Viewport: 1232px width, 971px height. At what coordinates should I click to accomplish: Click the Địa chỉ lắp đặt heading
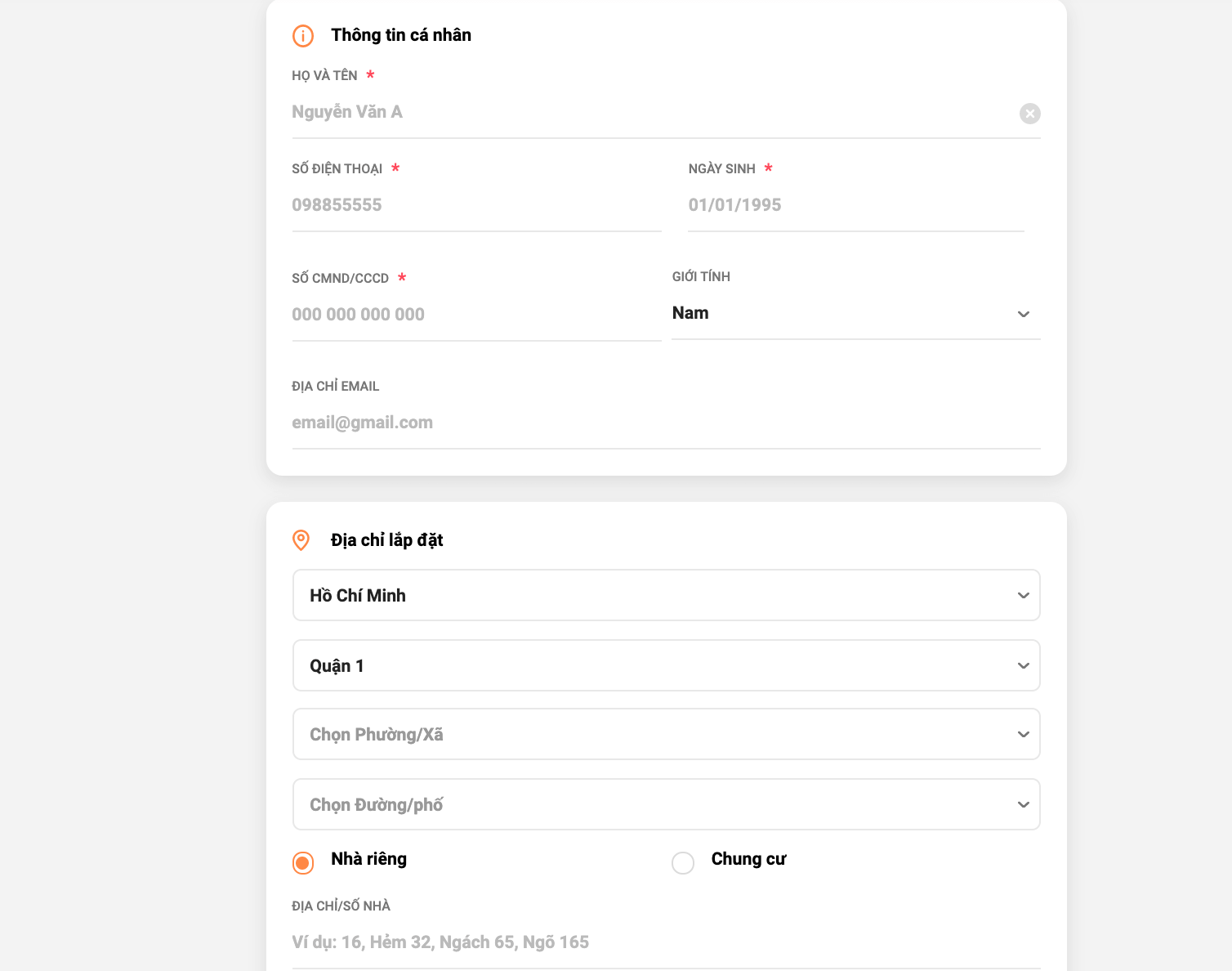click(x=387, y=540)
